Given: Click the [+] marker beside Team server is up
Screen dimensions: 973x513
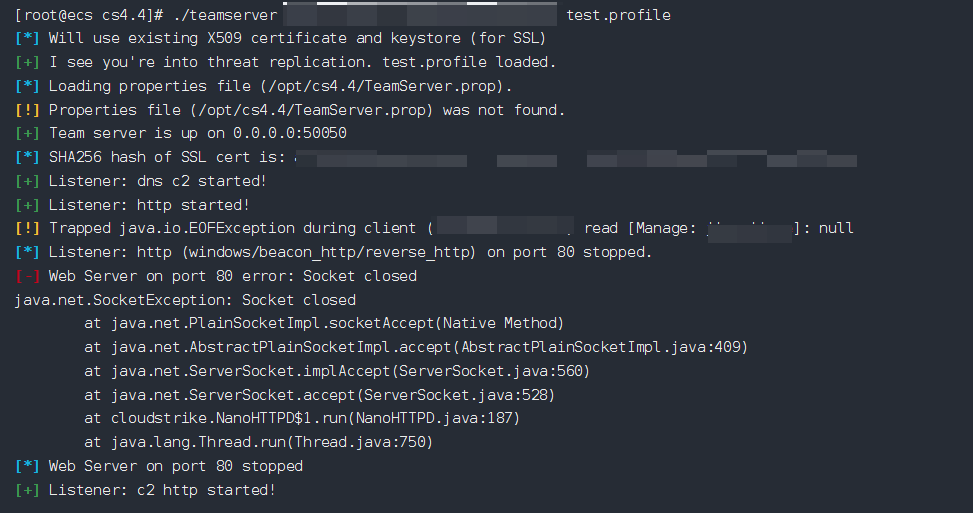Looking at the screenshot, I should [28, 133].
